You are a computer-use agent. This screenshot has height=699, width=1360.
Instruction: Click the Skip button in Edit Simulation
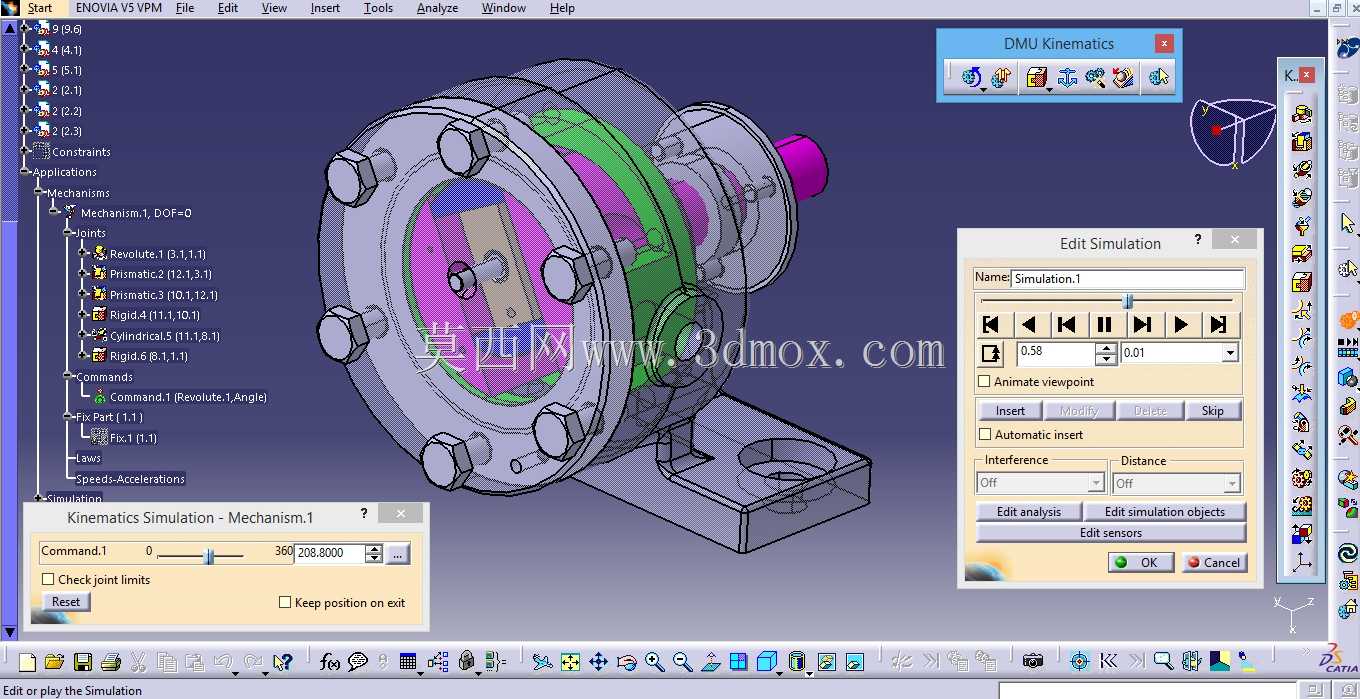1212,411
